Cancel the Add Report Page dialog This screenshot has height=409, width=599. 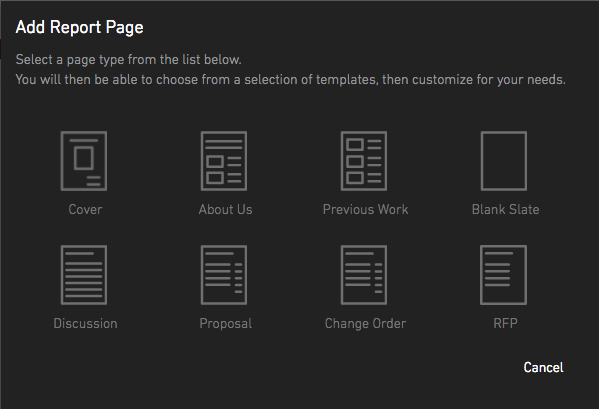pos(543,367)
